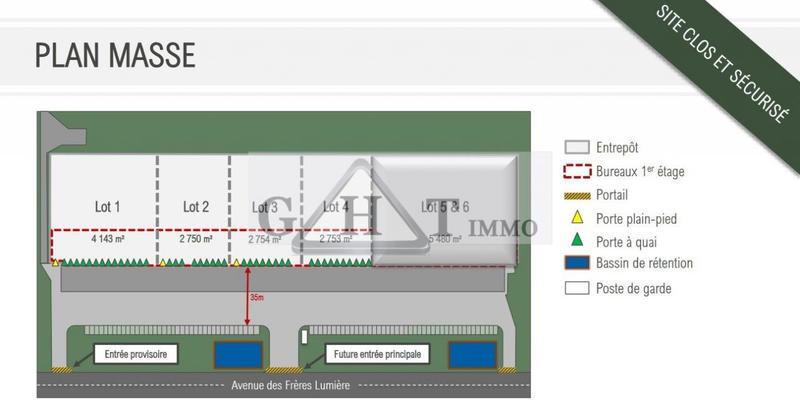Click the PLAN MASSE heading
Screen dimensions: 800x406
coord(114,54)
